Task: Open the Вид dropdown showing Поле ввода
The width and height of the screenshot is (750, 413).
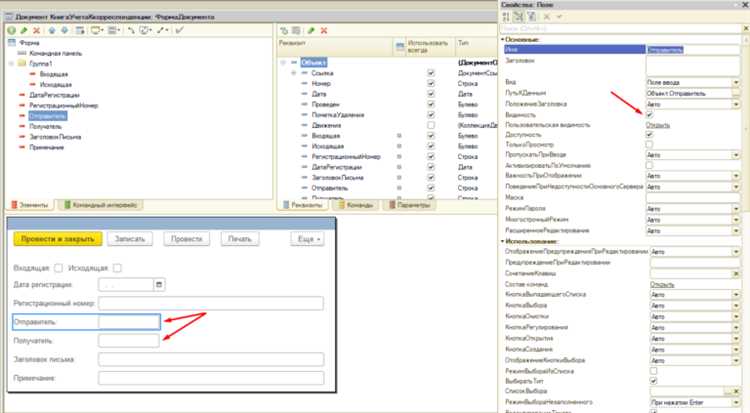Action: tap(736, 83)
